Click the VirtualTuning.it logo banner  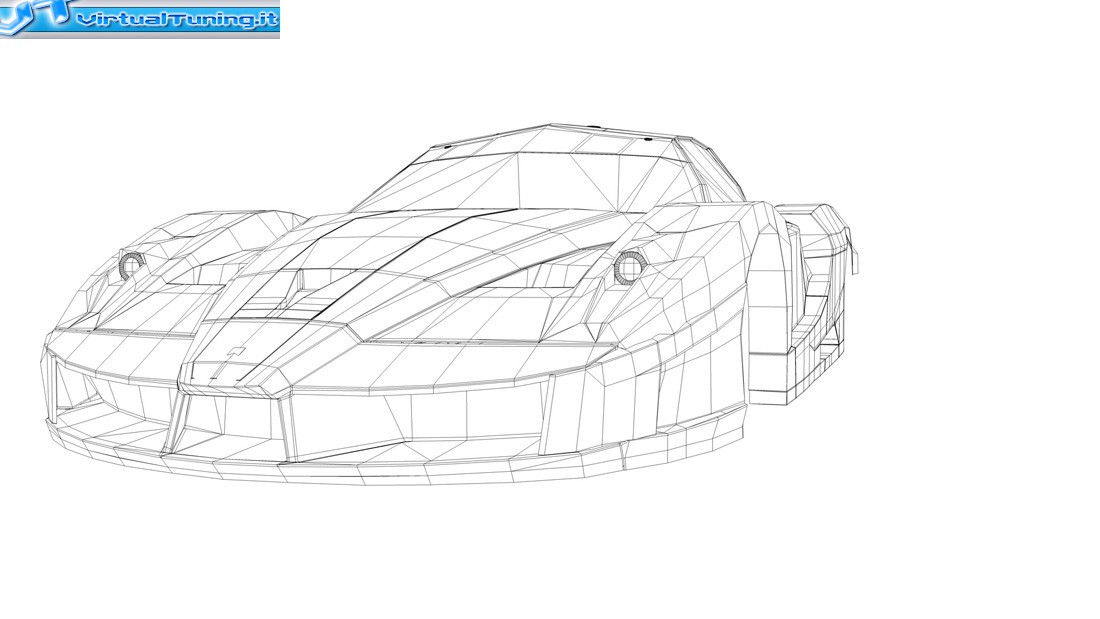click(140, 19)
